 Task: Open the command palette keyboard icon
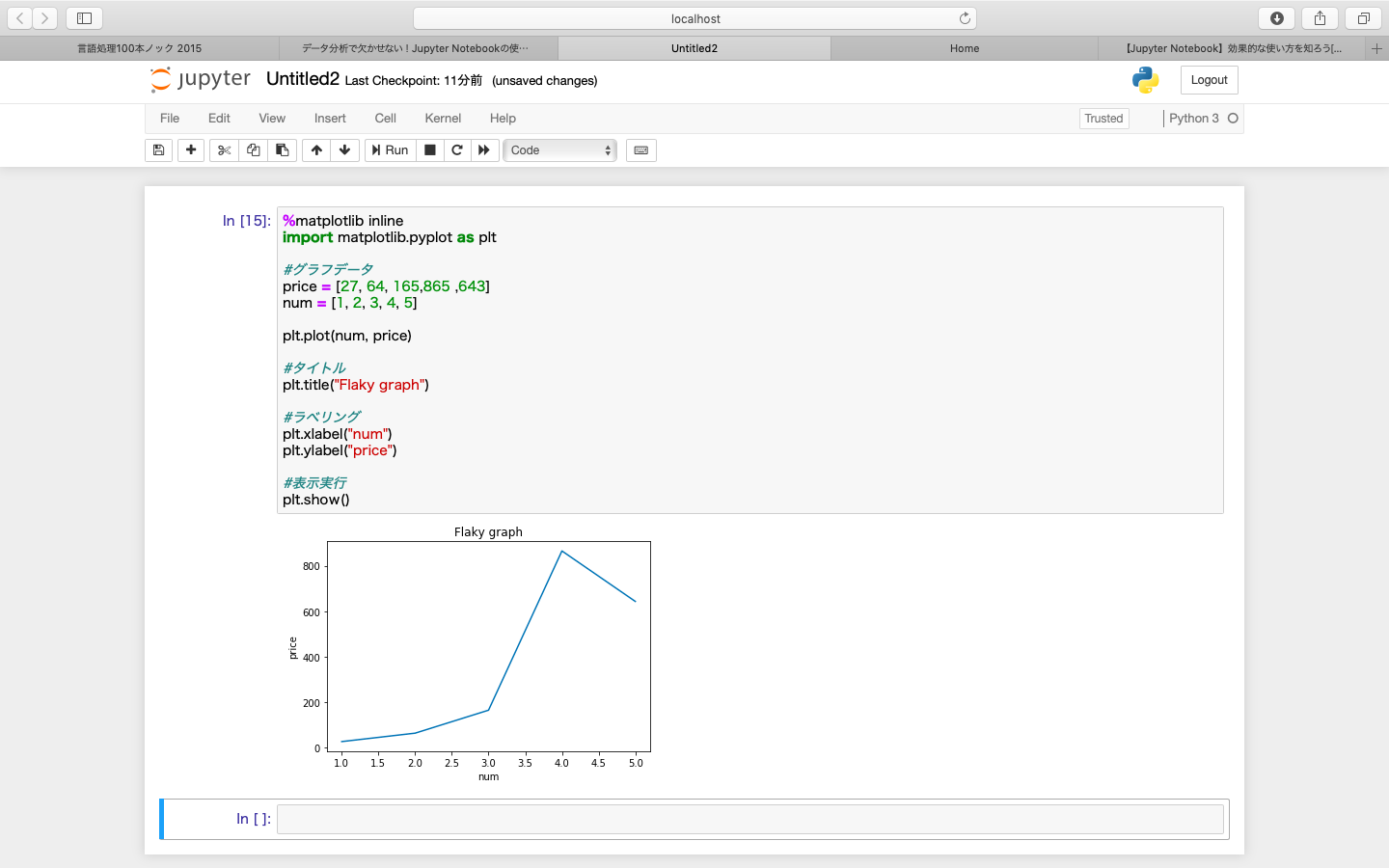(x=641, y=150)
